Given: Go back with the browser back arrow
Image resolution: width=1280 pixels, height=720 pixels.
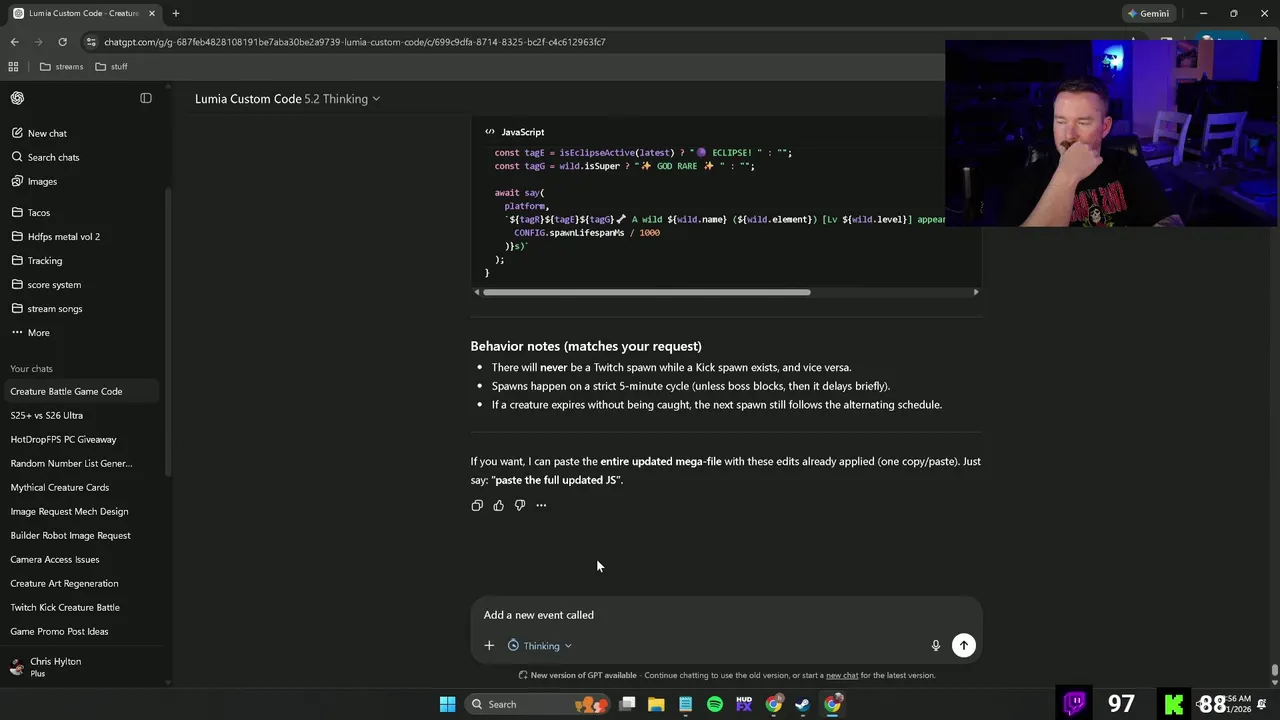Looking at the screenshot, I should coord(14,42).
